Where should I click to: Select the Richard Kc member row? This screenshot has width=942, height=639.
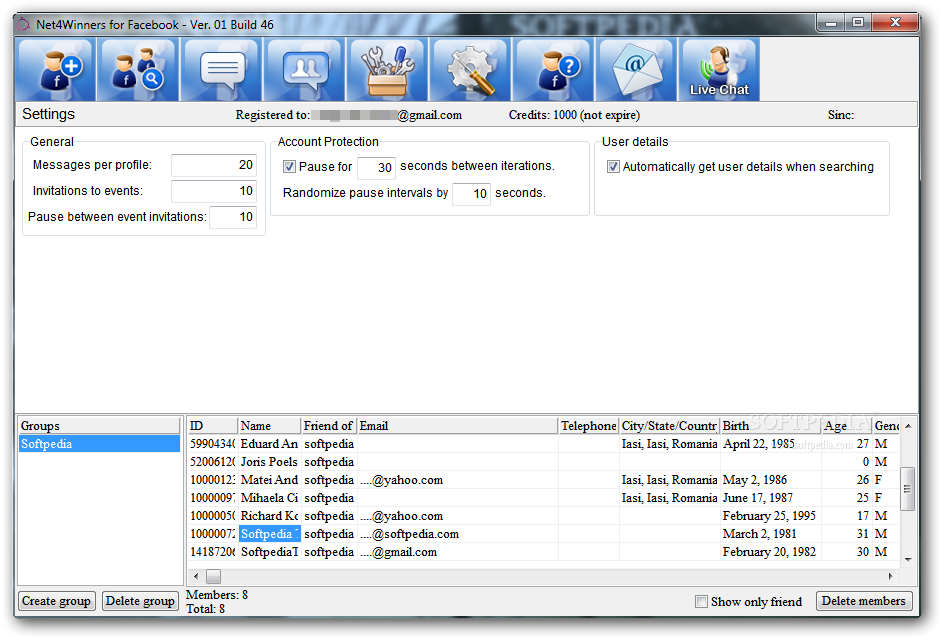[543, 516]
